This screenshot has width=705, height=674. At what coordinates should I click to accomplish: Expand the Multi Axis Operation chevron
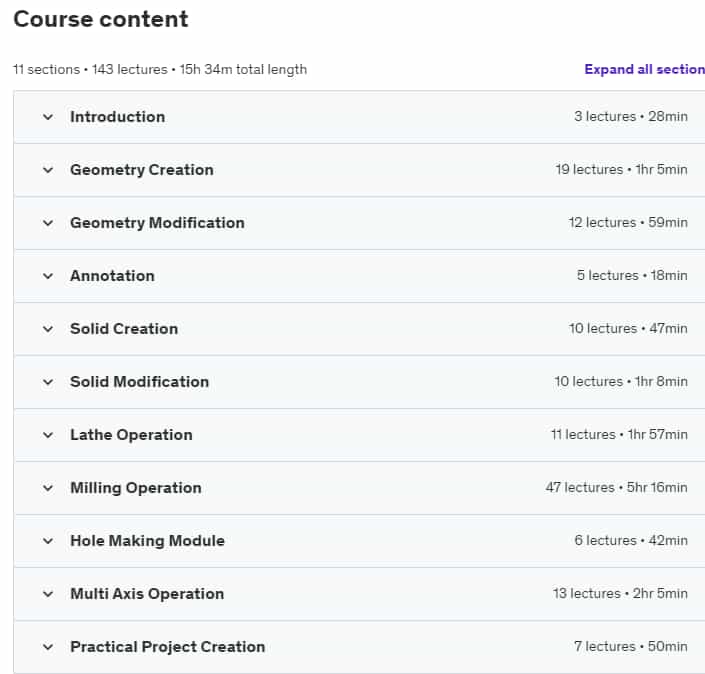coord(47,594)
